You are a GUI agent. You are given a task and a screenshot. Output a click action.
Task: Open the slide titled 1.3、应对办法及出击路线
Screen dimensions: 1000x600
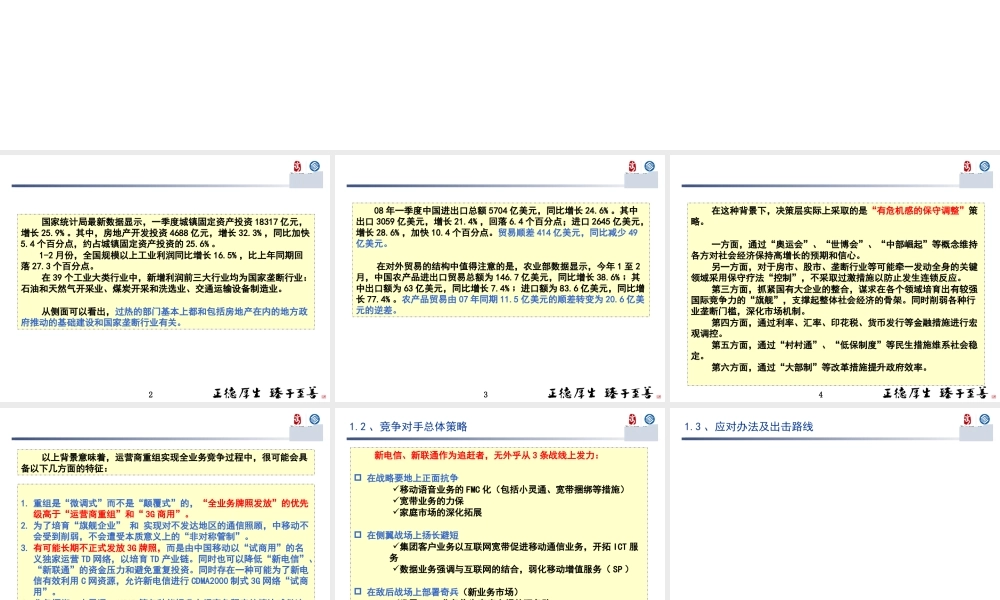tap(835, 504)
